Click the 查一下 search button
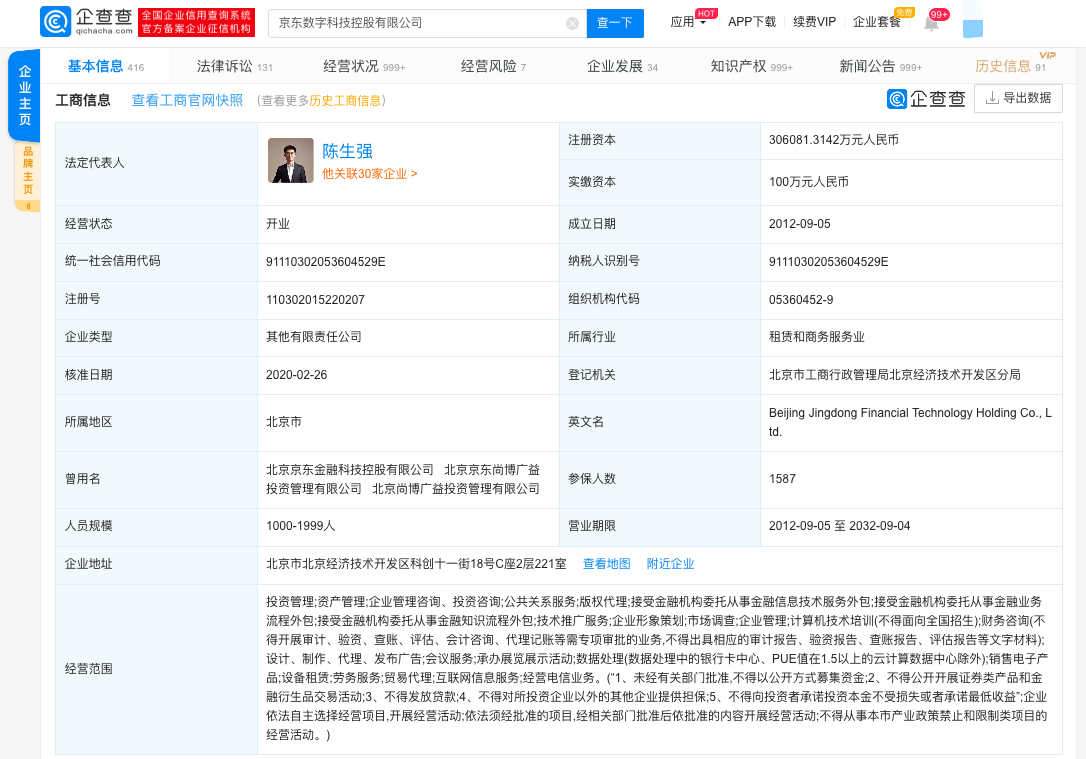 [615, 23]
